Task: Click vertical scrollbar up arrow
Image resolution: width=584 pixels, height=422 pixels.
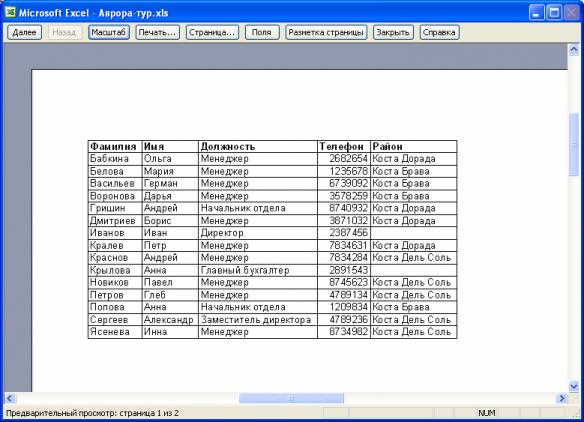Action: tap(574, 50)
